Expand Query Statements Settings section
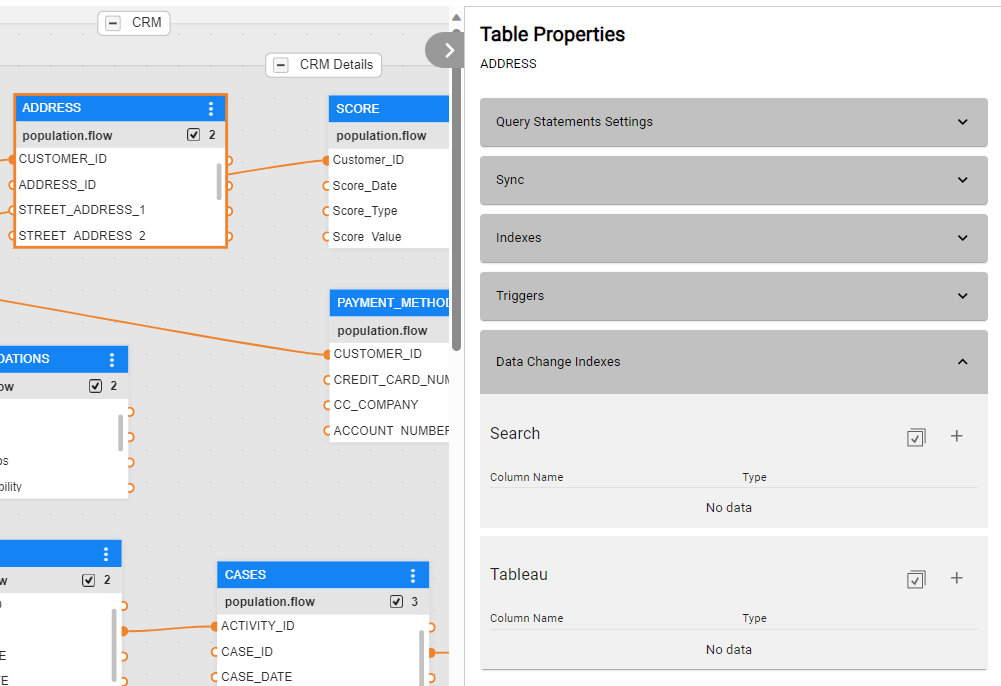The height and width of the screenshot is (686, 1001). click(x=733, y=122)
